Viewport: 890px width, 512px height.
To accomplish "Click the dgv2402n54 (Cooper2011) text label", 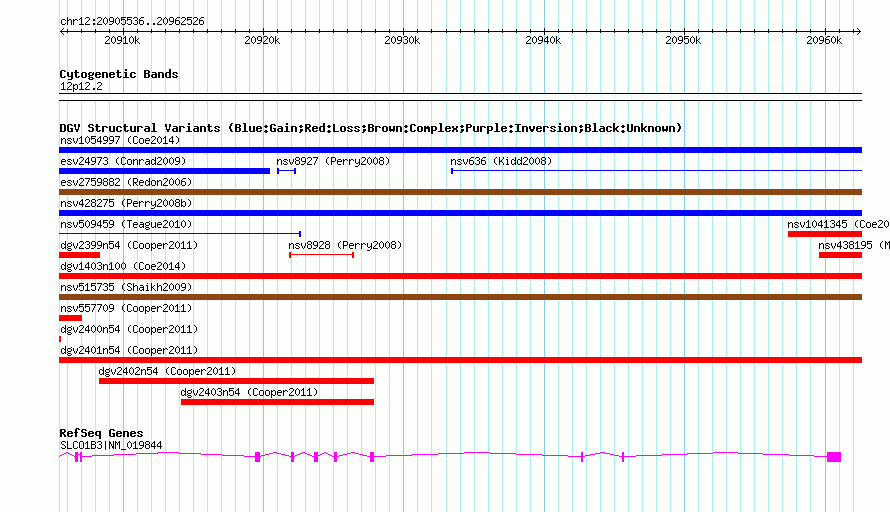I will click(x=167, y=371).
